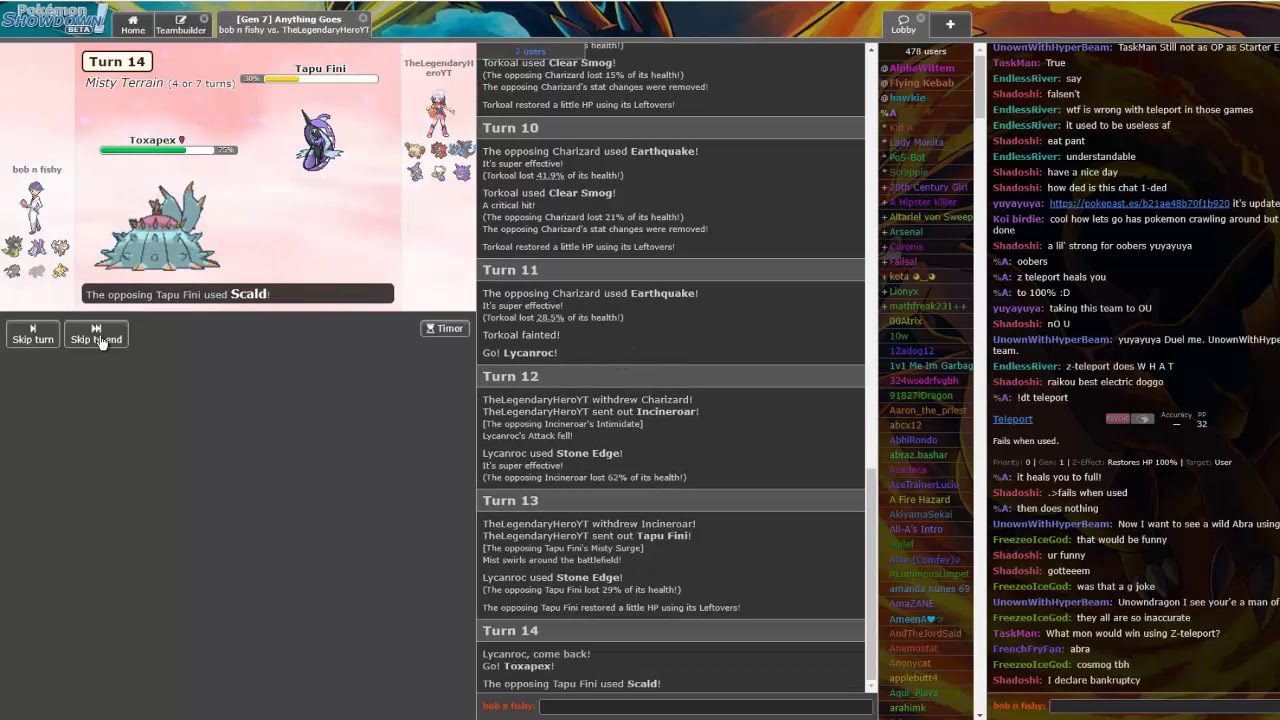Click the Skip turn button
Image resolution: width=1280 pixels, height=720 pixels.
33,334
